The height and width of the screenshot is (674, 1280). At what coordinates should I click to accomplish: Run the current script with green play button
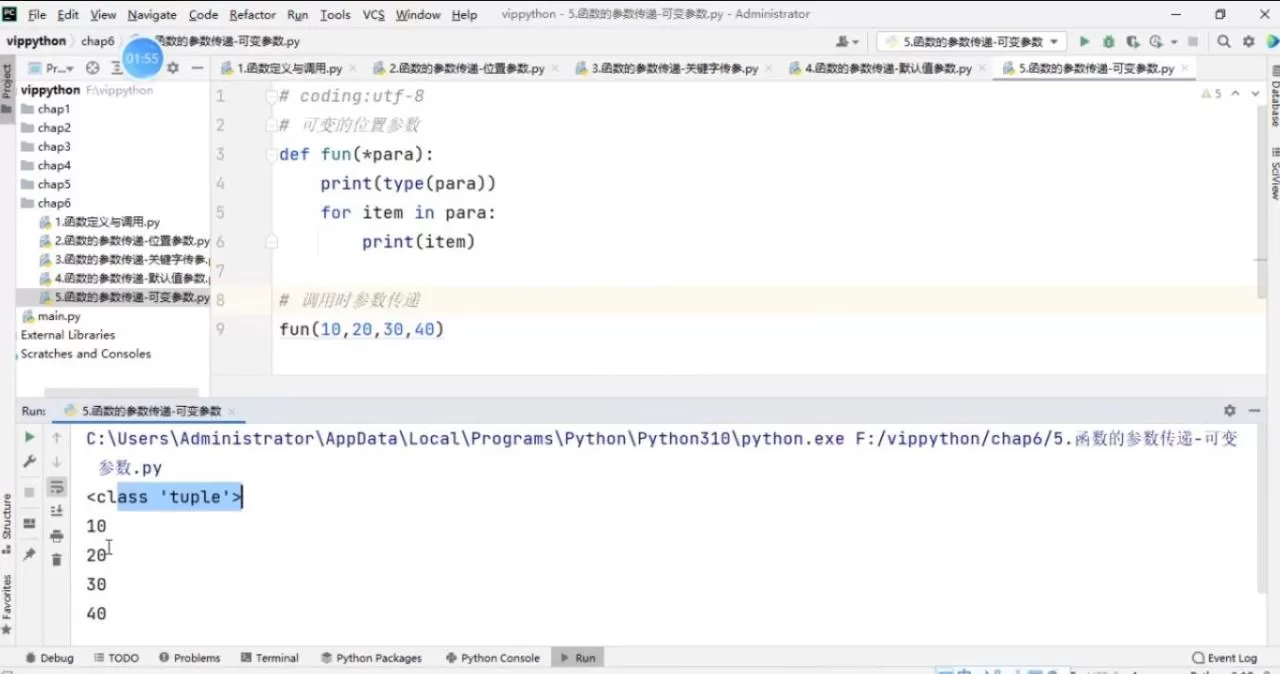1084,42
